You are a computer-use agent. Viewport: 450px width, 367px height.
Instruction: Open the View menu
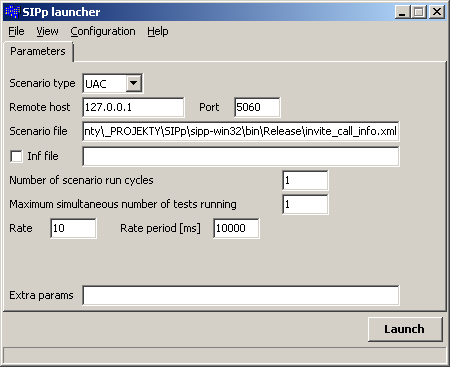click(x=47, y=31)
